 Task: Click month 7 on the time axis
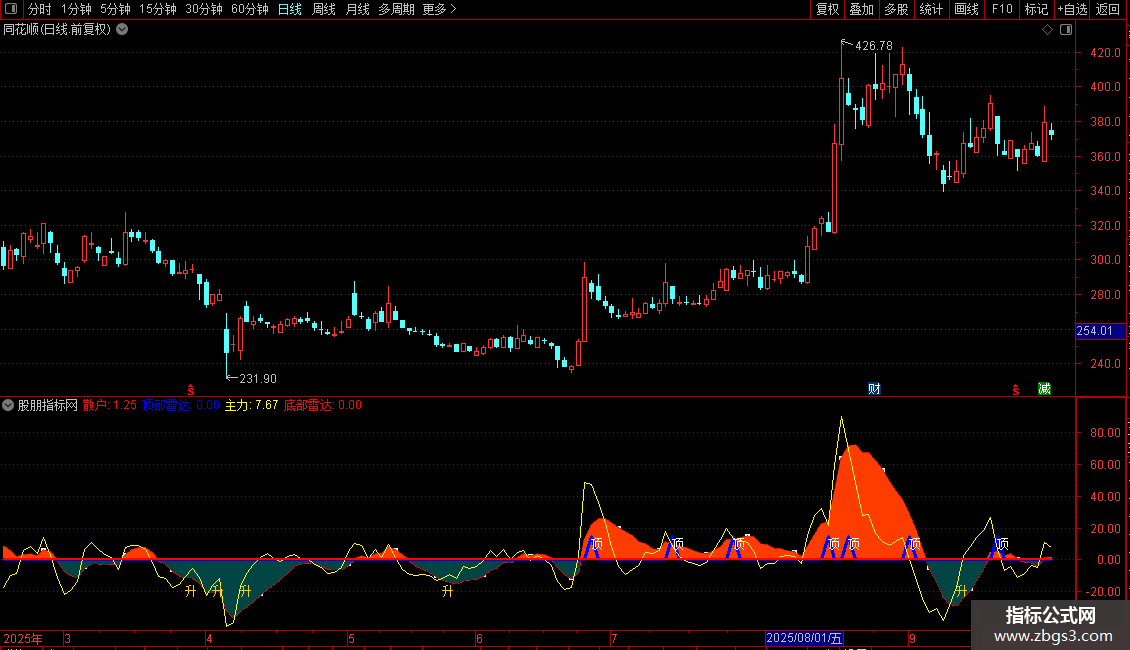pos(614,638)
